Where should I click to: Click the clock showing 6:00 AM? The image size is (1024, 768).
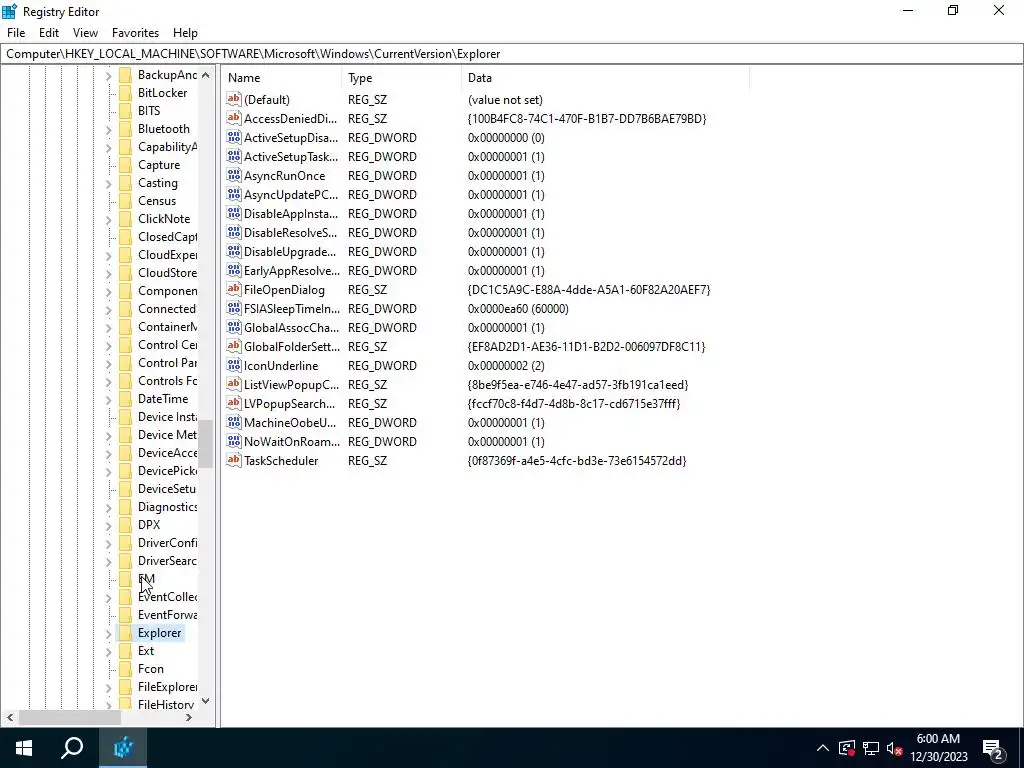938,739
